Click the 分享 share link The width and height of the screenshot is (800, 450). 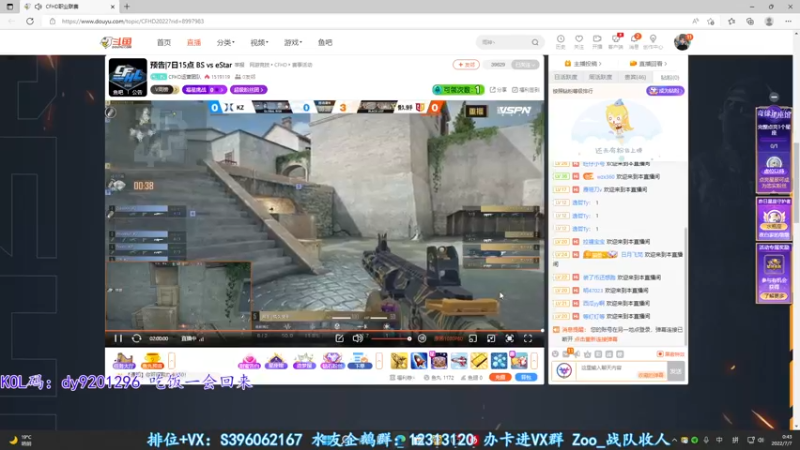coord(498,90)
